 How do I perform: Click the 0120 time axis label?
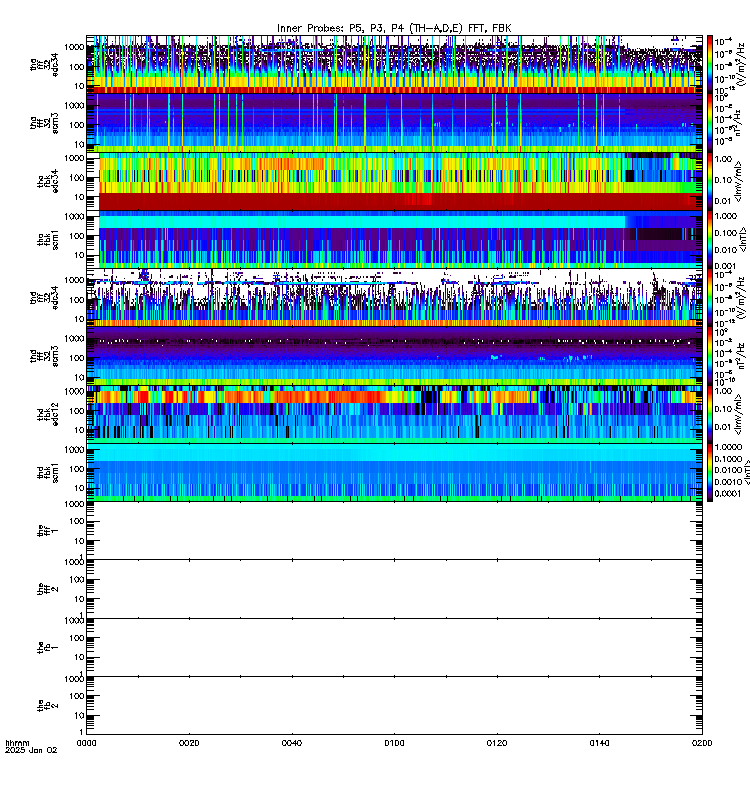click(x=497, y=743)
